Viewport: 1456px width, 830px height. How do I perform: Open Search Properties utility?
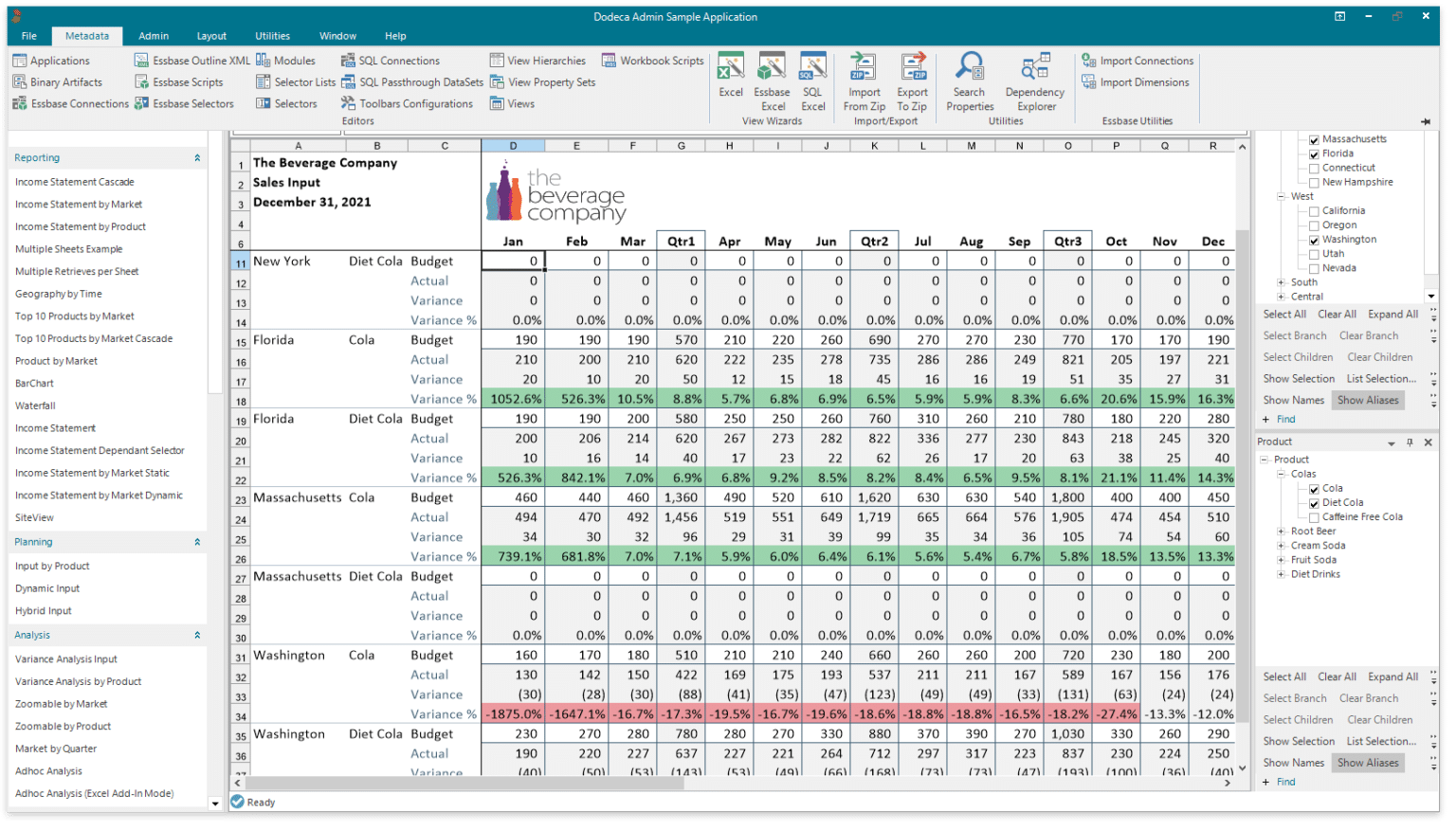click(x=969, y=81)
